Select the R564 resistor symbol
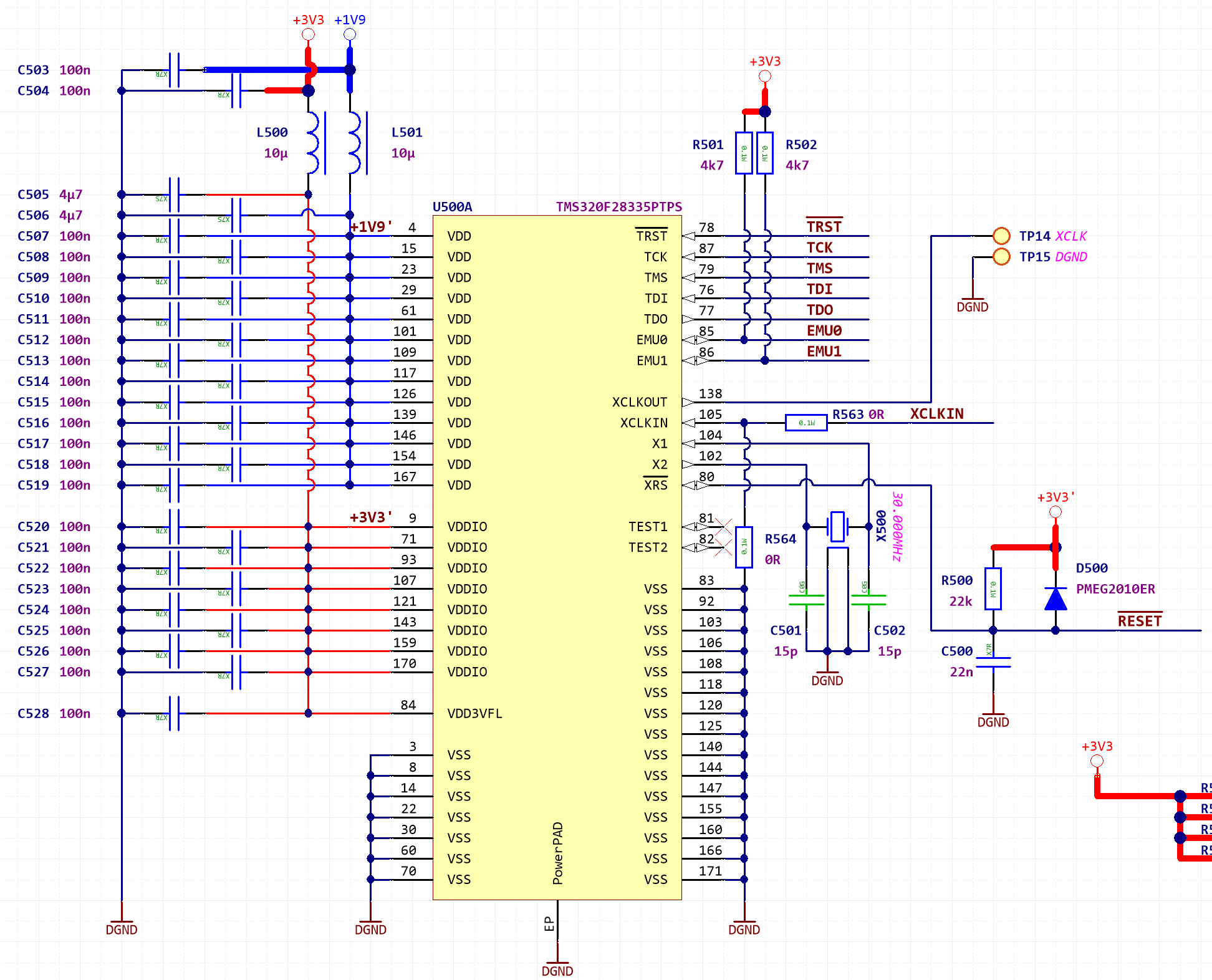Image resolution: width=1212 pixels, height=980 pixels. [x=744, y=547]
